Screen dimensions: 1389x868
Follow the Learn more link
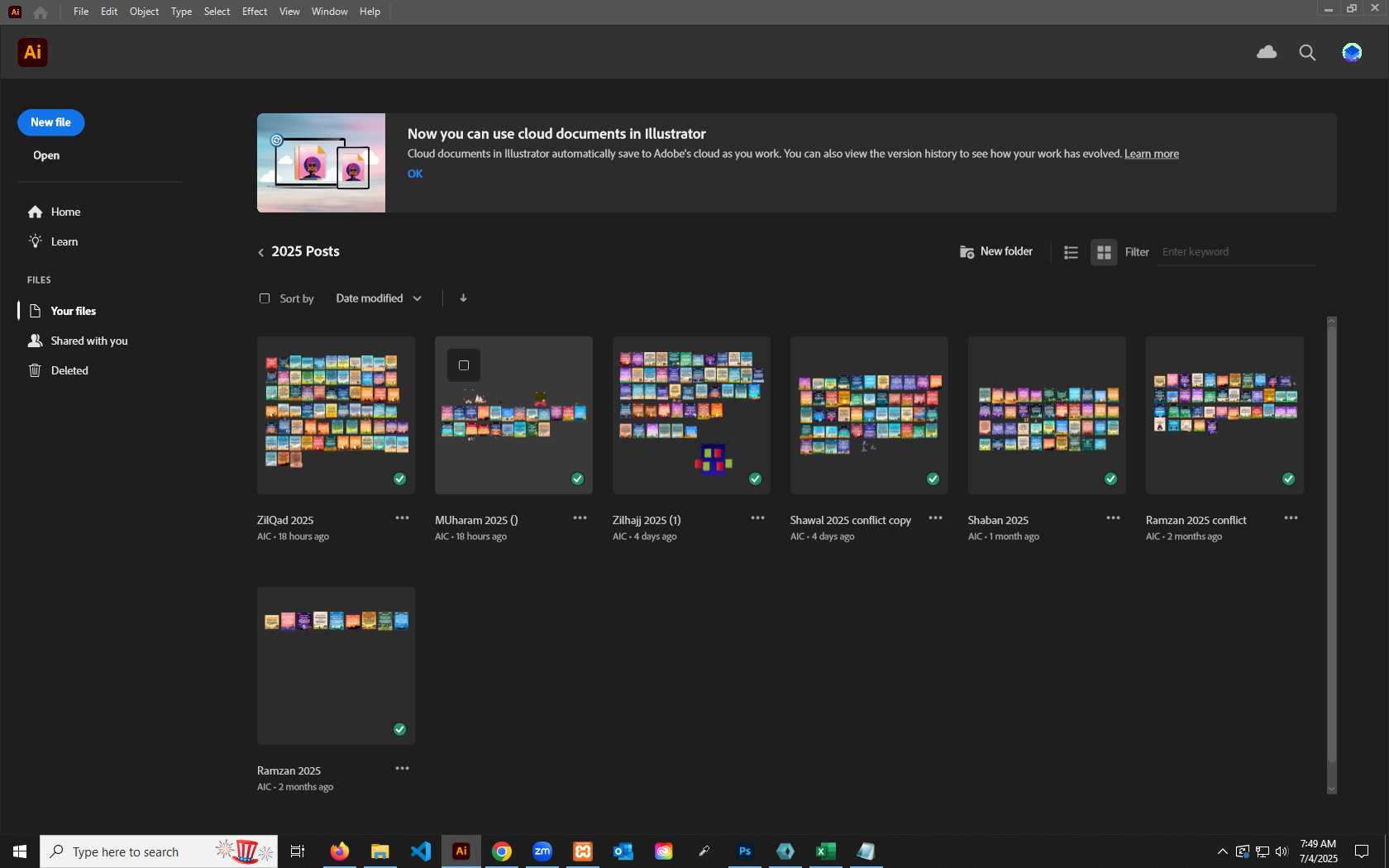coord(1152,154)
